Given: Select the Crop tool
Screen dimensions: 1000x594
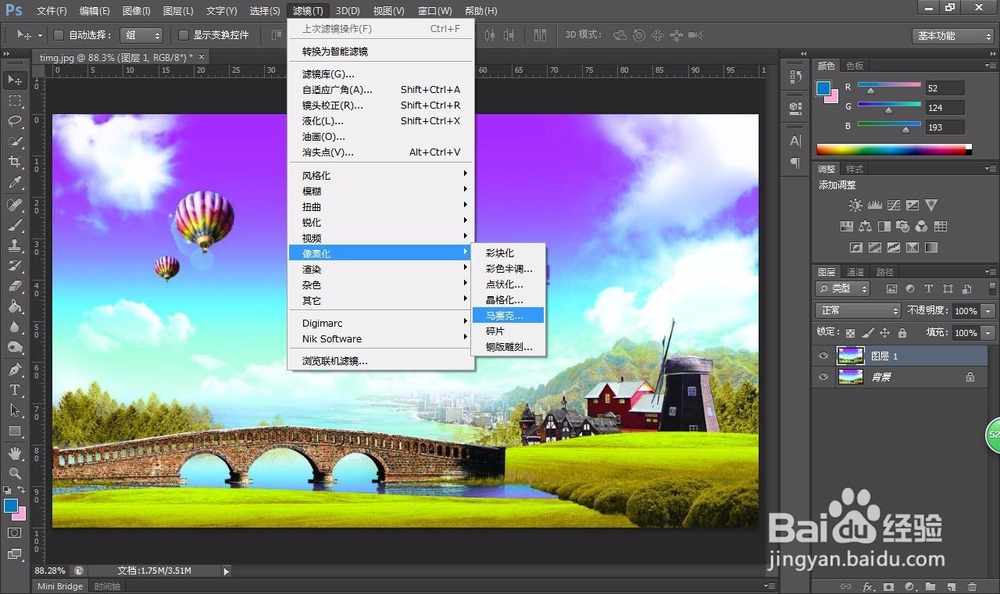Looking at the screenshot, I should point(14,162).
